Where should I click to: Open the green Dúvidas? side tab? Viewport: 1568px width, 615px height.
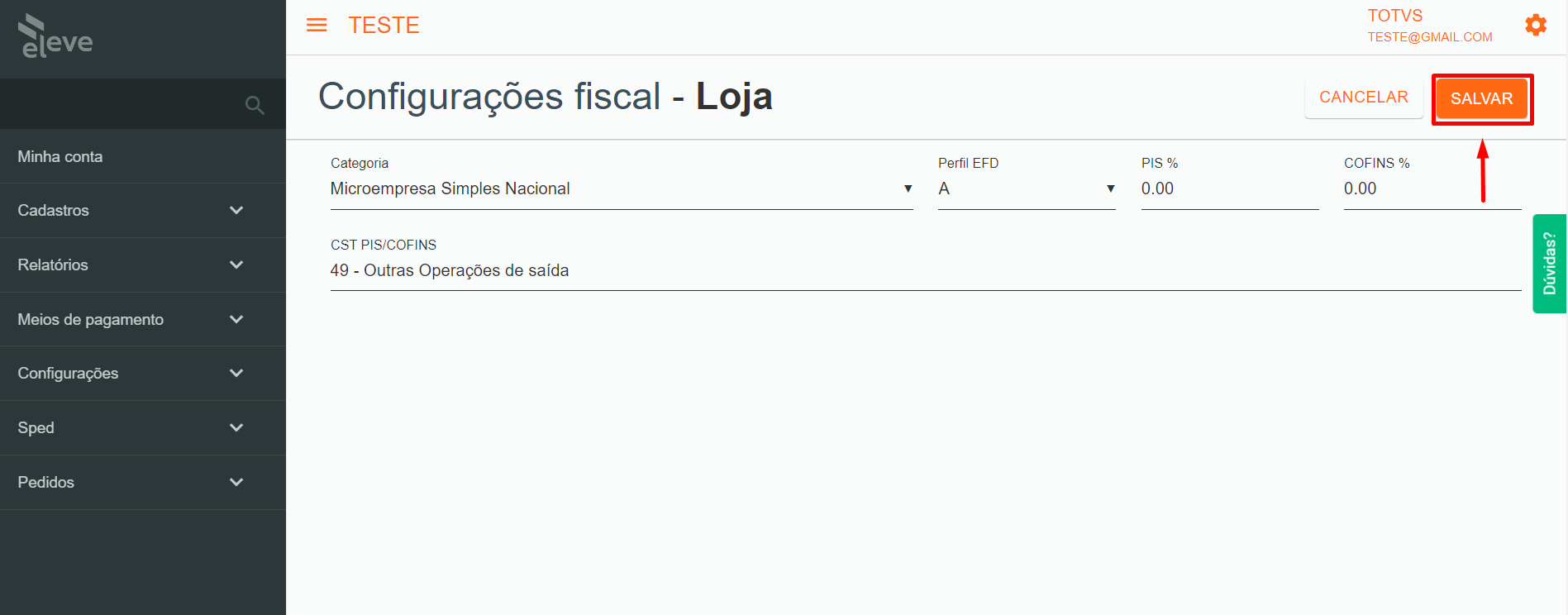[x=1550, y=264]
